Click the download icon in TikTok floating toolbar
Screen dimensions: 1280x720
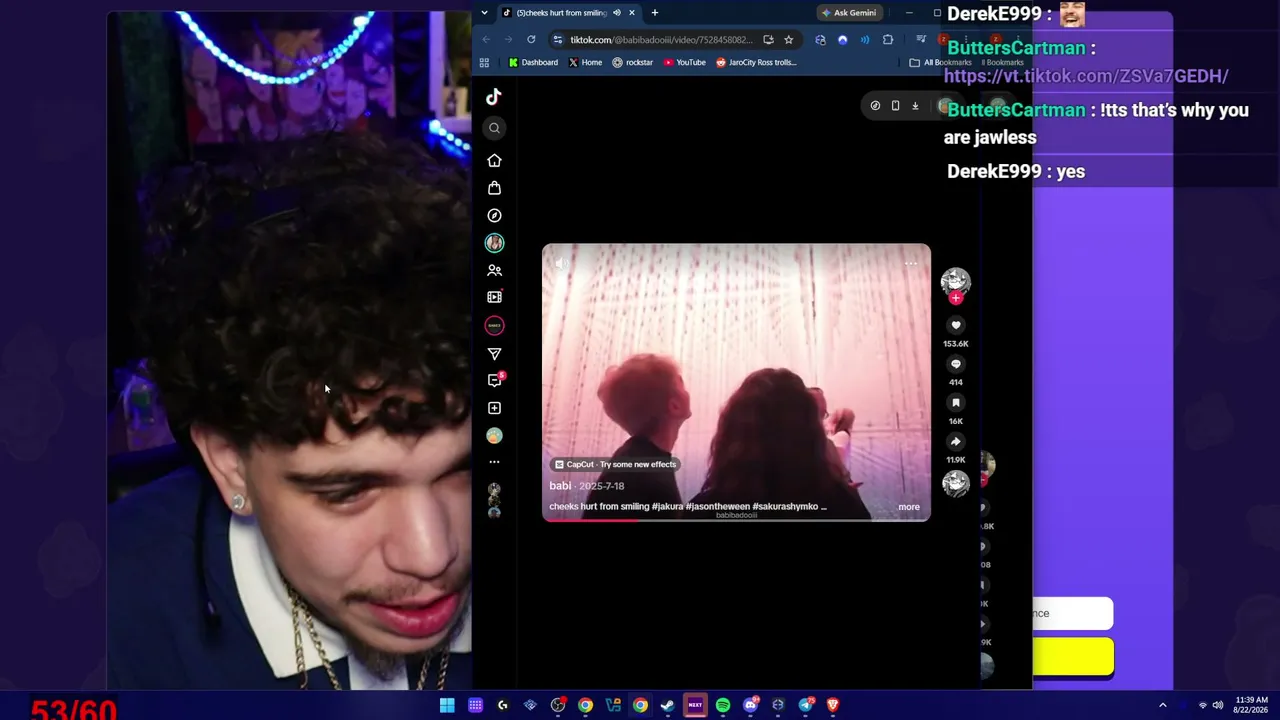[915, 106]
